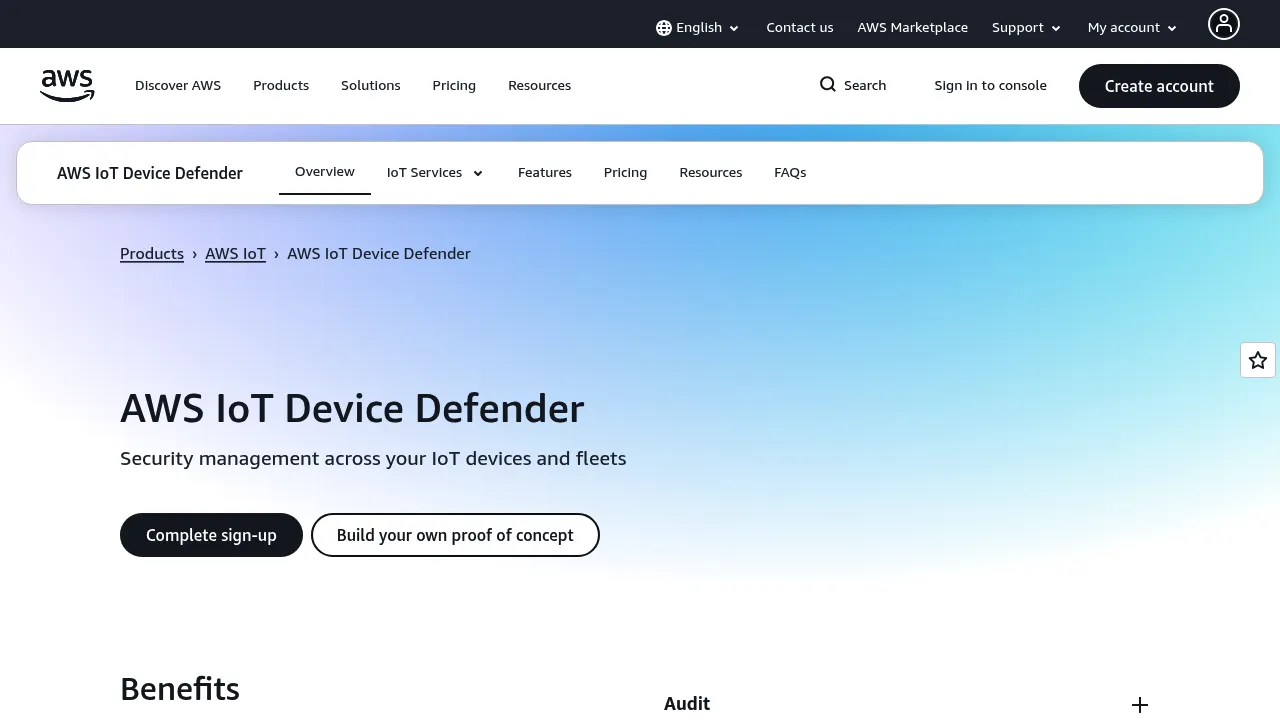Image resolution: width=1280 pixels, height=720 pixels.
Task: Open the English language dropdown
Action: [698, 28]
